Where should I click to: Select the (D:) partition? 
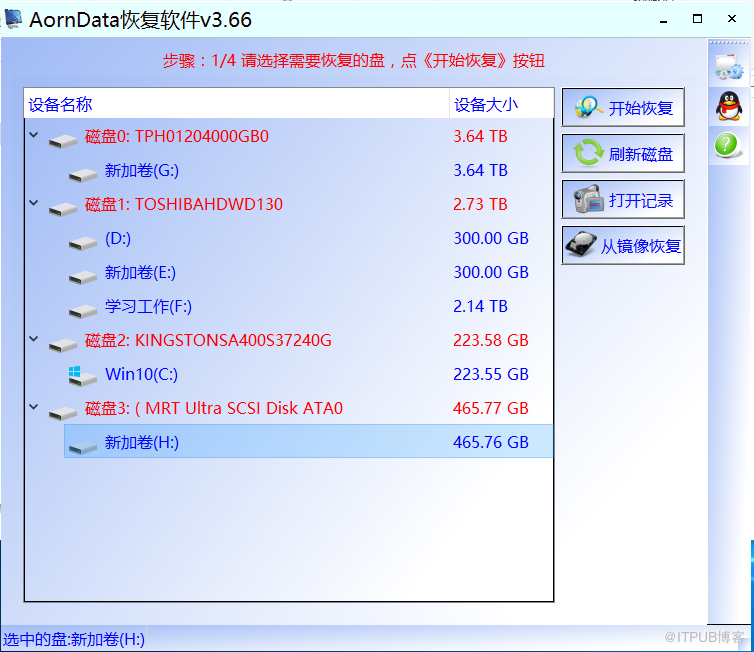point(118,238)
